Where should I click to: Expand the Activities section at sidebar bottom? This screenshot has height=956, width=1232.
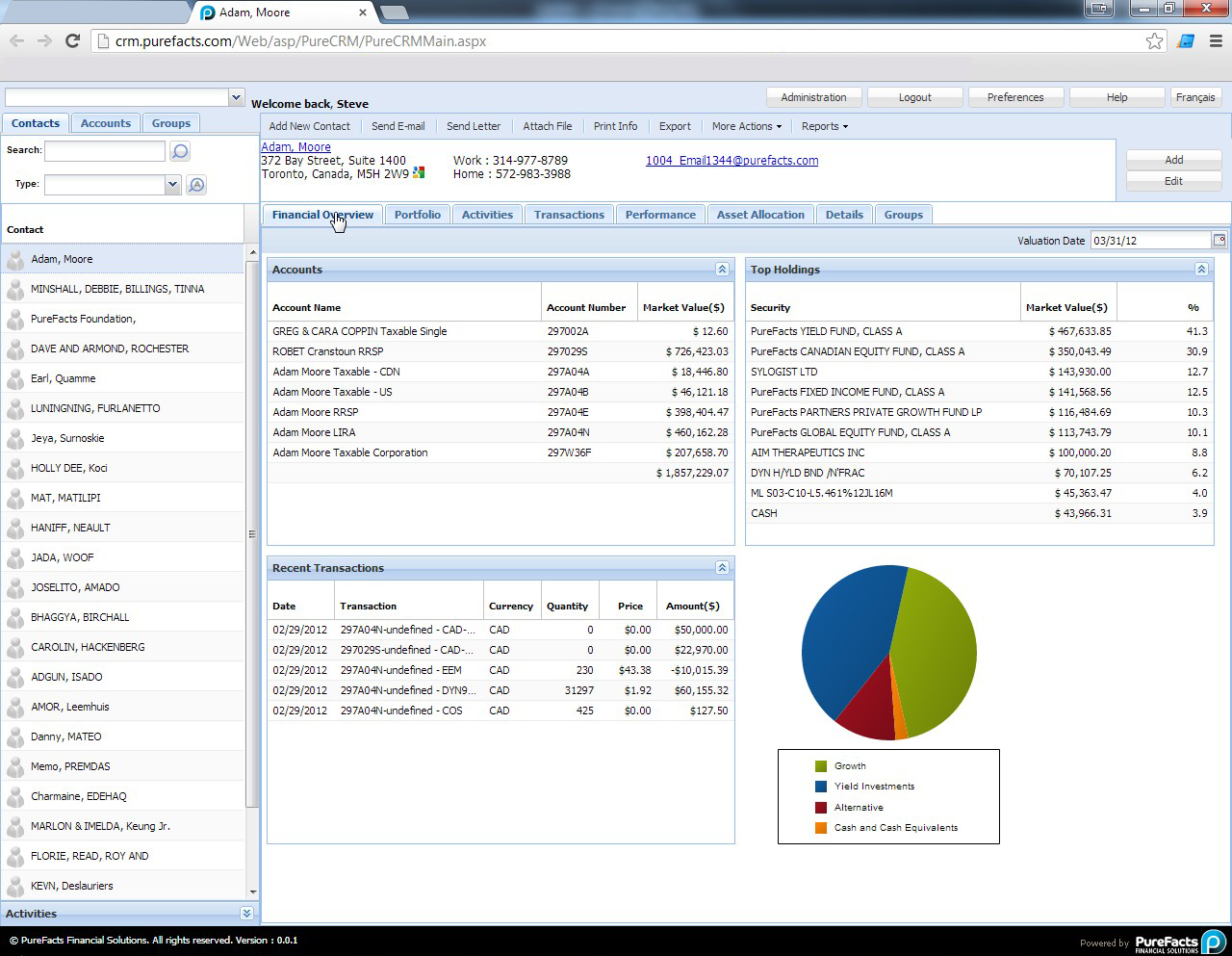pyautogui.click(x=246, y=914)
